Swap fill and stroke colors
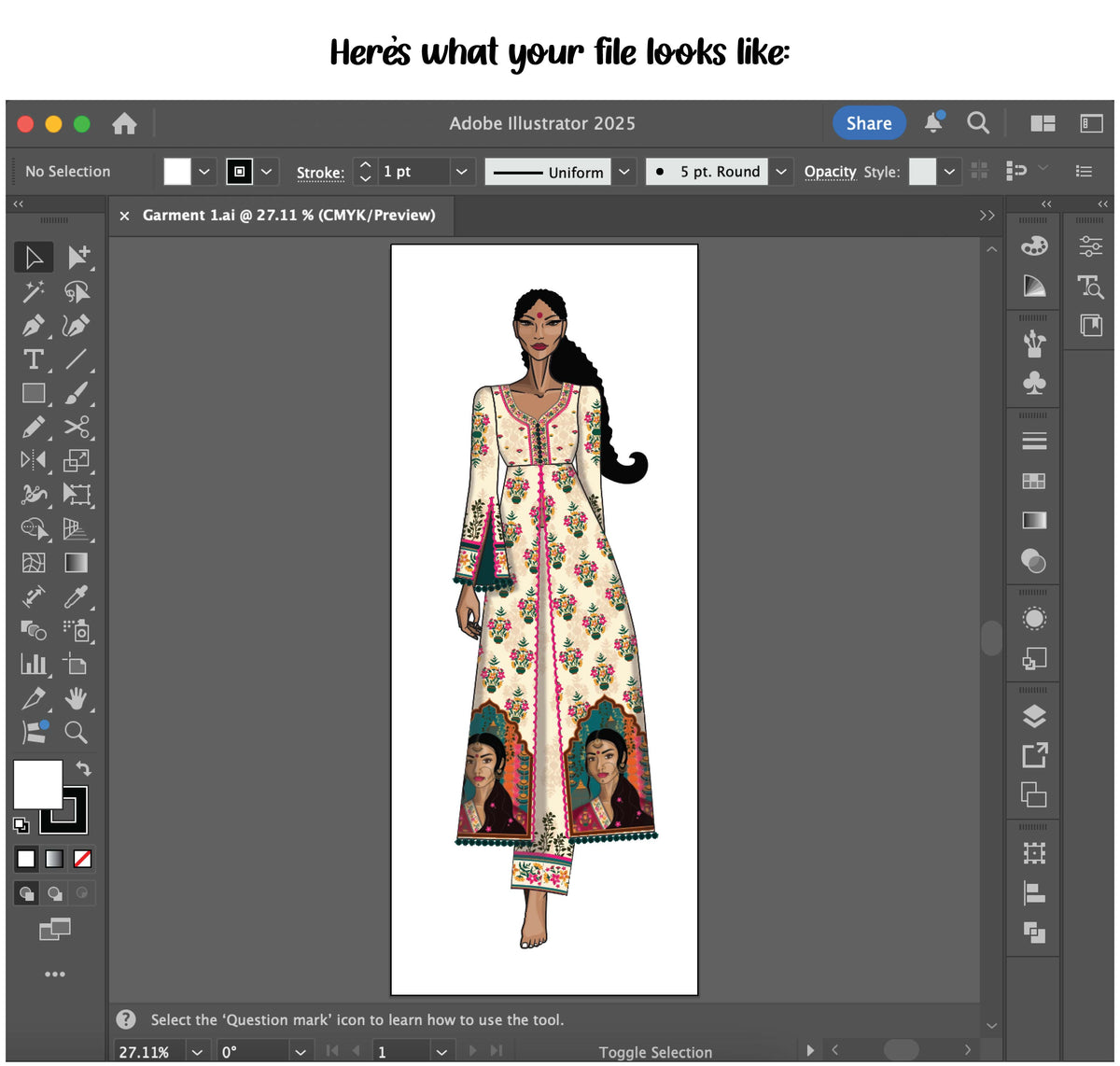The height and width of the screenshot is (1066, 1120). click(x=83, y=768)
